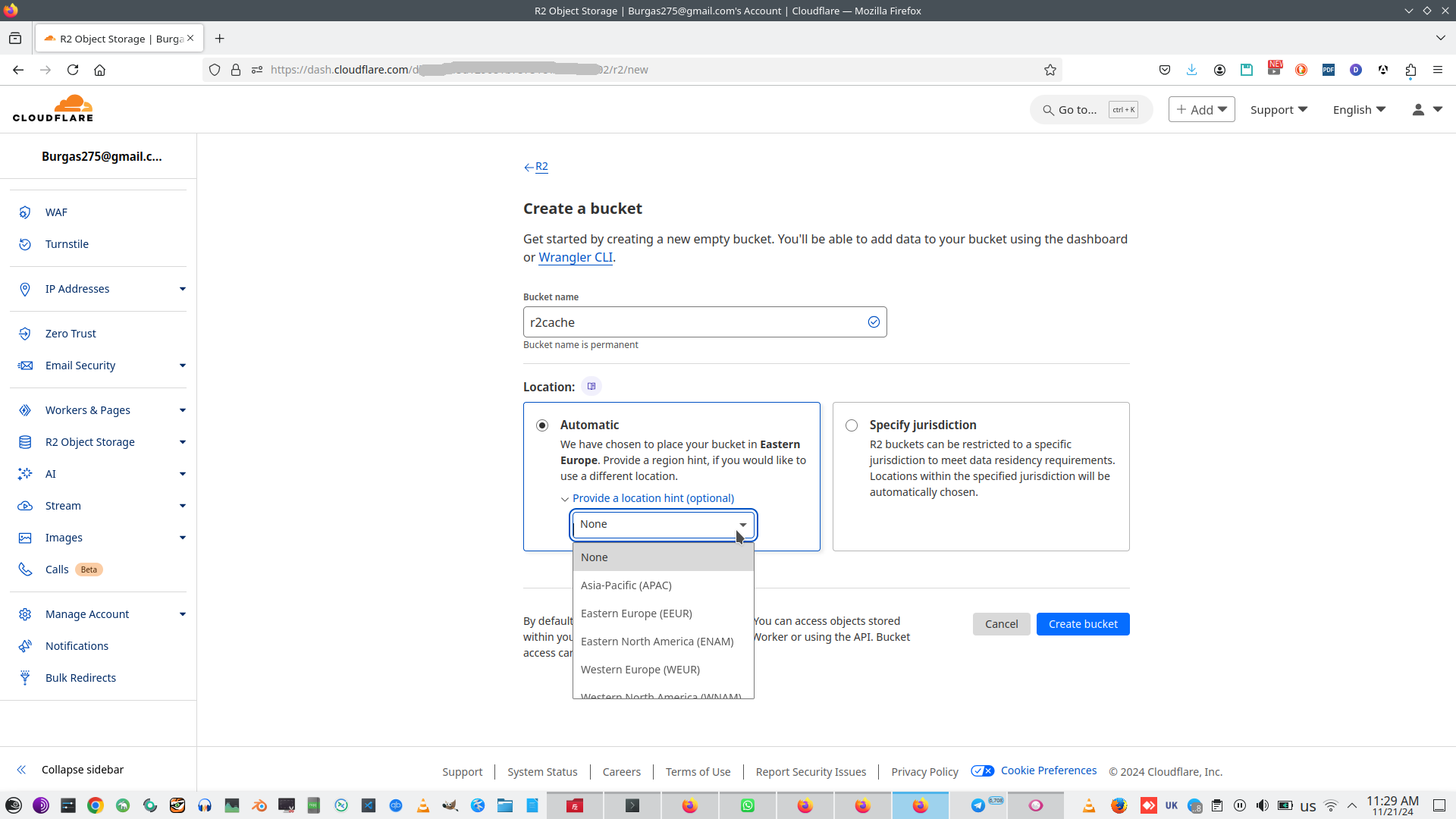Screen dimensions: 1456x819
Task: Open the user account profile icon
Action: (x=1418, y=110)
